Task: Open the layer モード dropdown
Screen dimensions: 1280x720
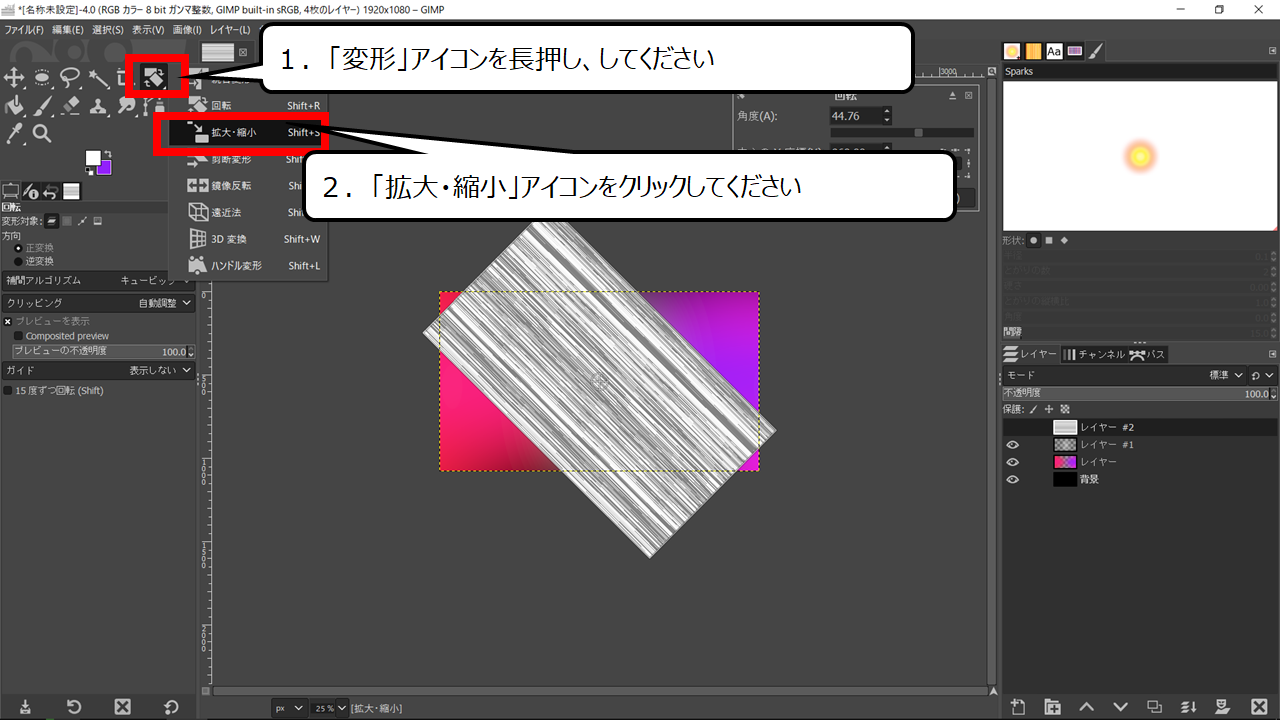Action: coord(1124,375)
